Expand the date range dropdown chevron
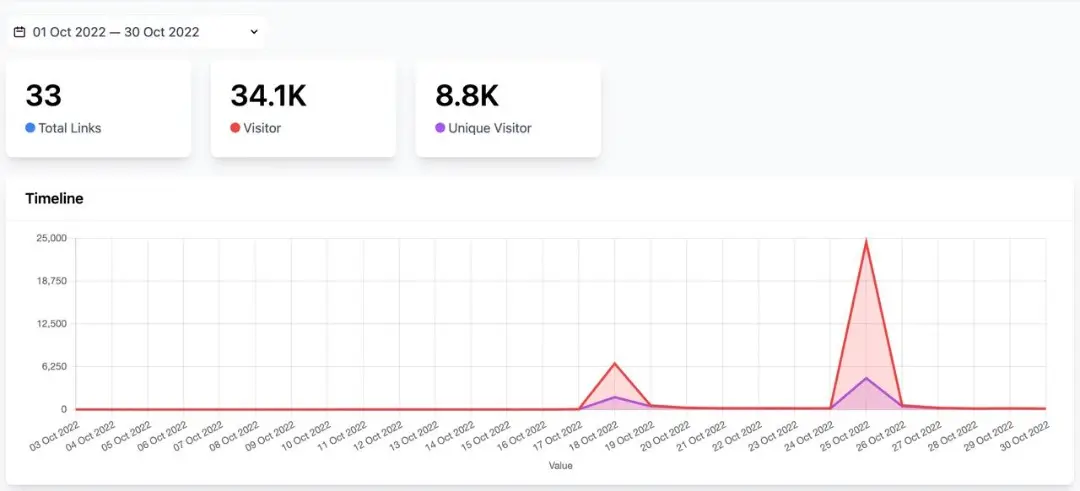Screen dimensions: 1080x491 pos(255,32)
